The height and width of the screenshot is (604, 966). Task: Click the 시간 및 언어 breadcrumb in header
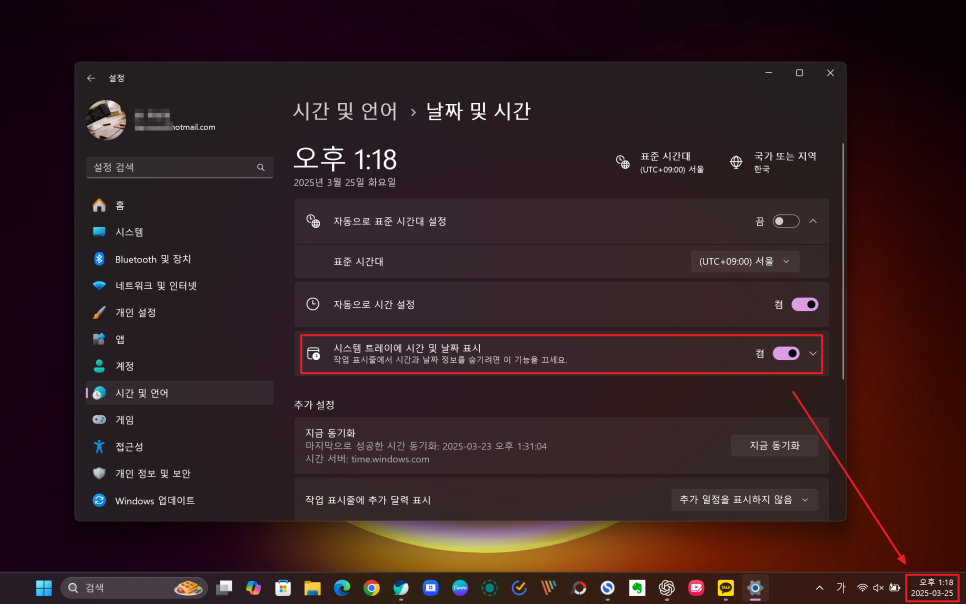[345, 112]
